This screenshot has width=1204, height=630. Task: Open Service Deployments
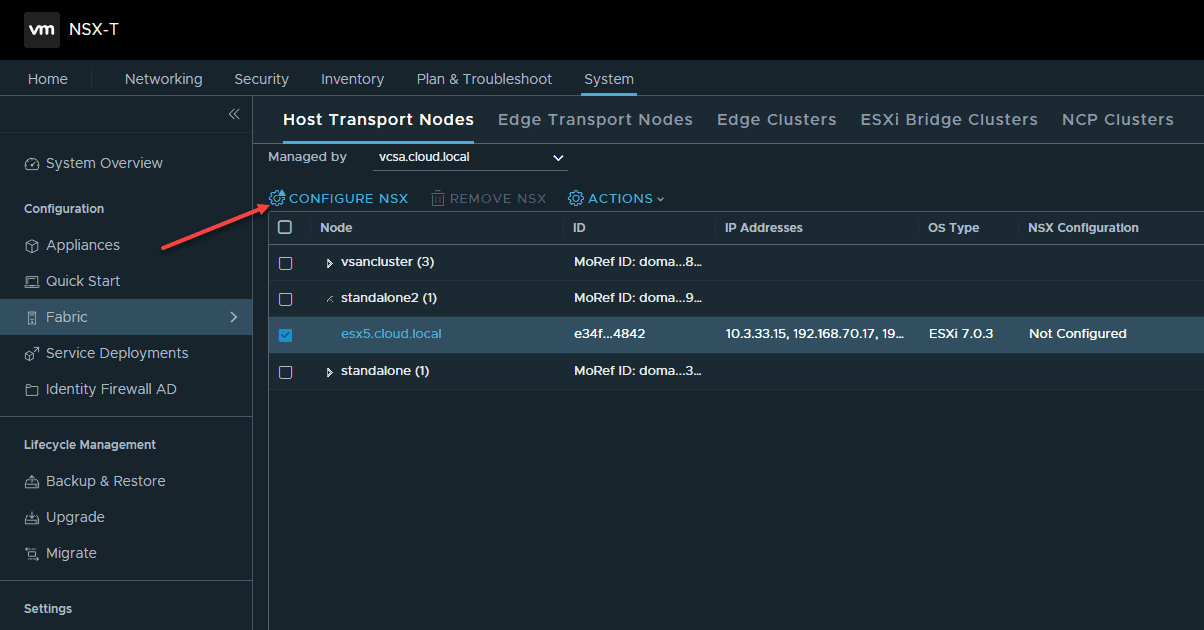(x=115, y=352)
